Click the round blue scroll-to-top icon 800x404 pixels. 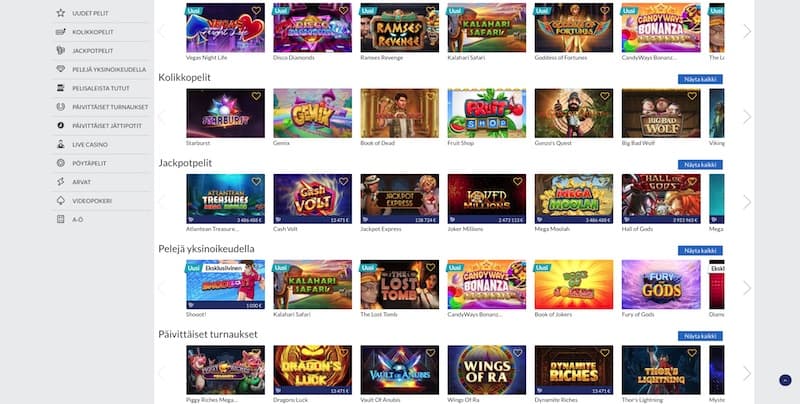click(785, 380)
